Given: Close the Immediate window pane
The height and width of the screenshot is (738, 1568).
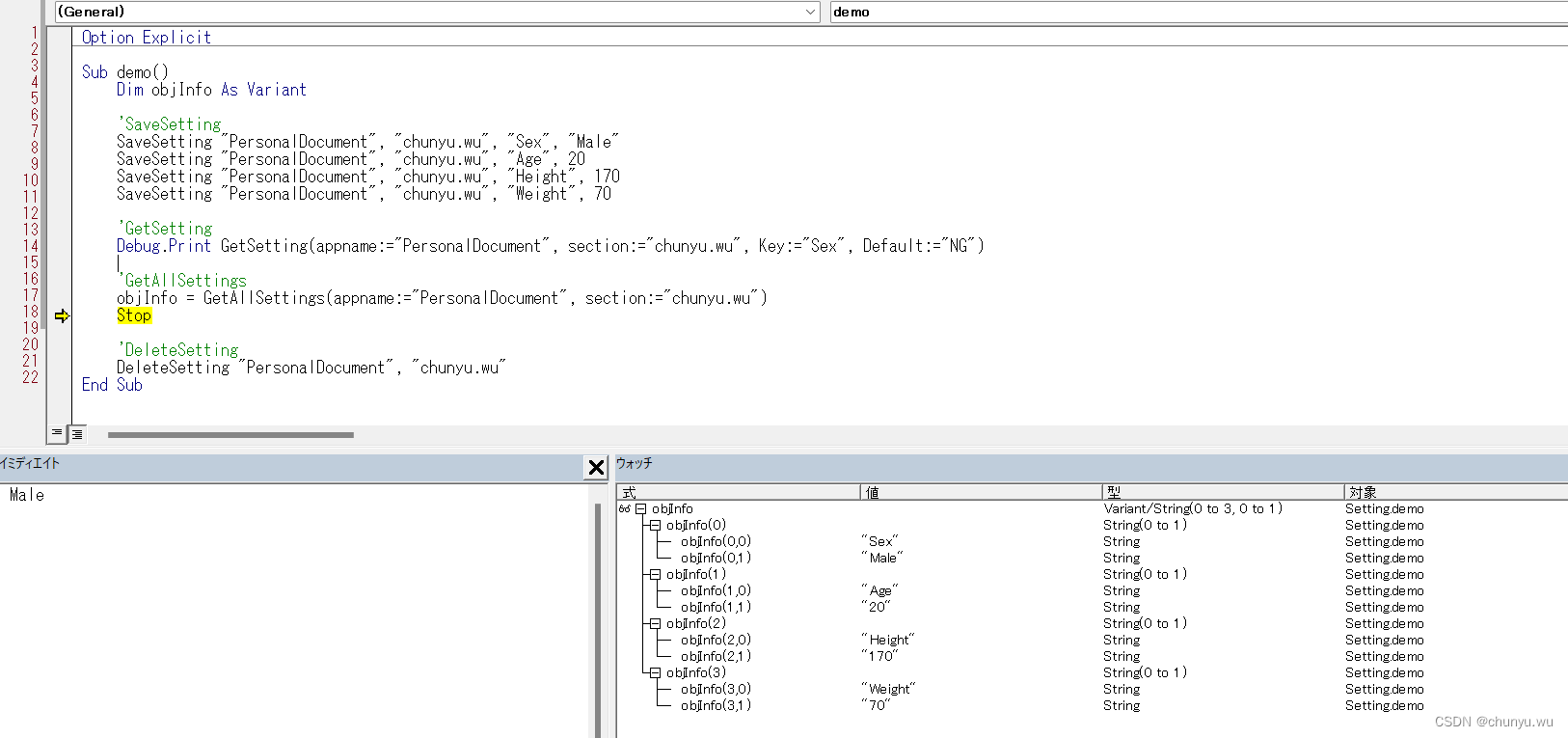Looking at the screenshot, I should (x=596, y=468).
